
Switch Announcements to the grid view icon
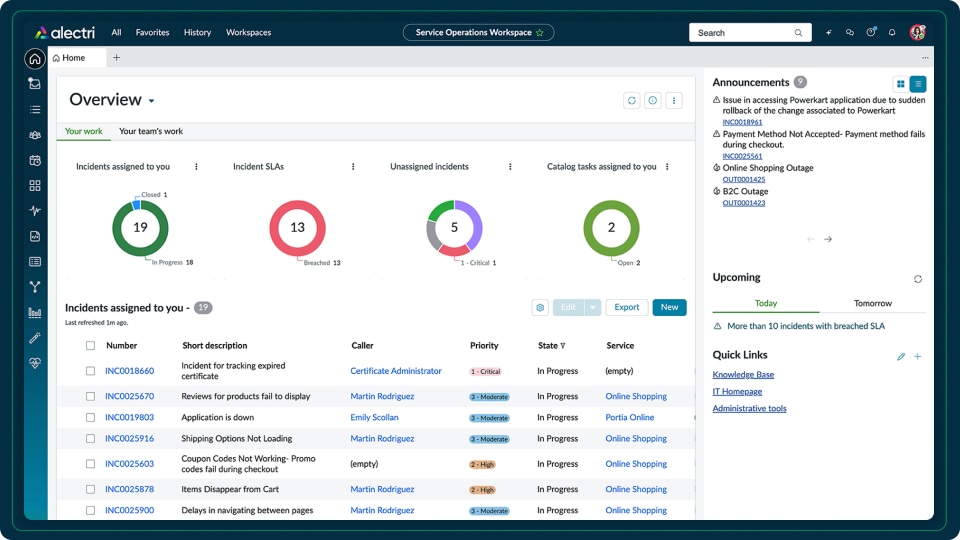(901, 84)
